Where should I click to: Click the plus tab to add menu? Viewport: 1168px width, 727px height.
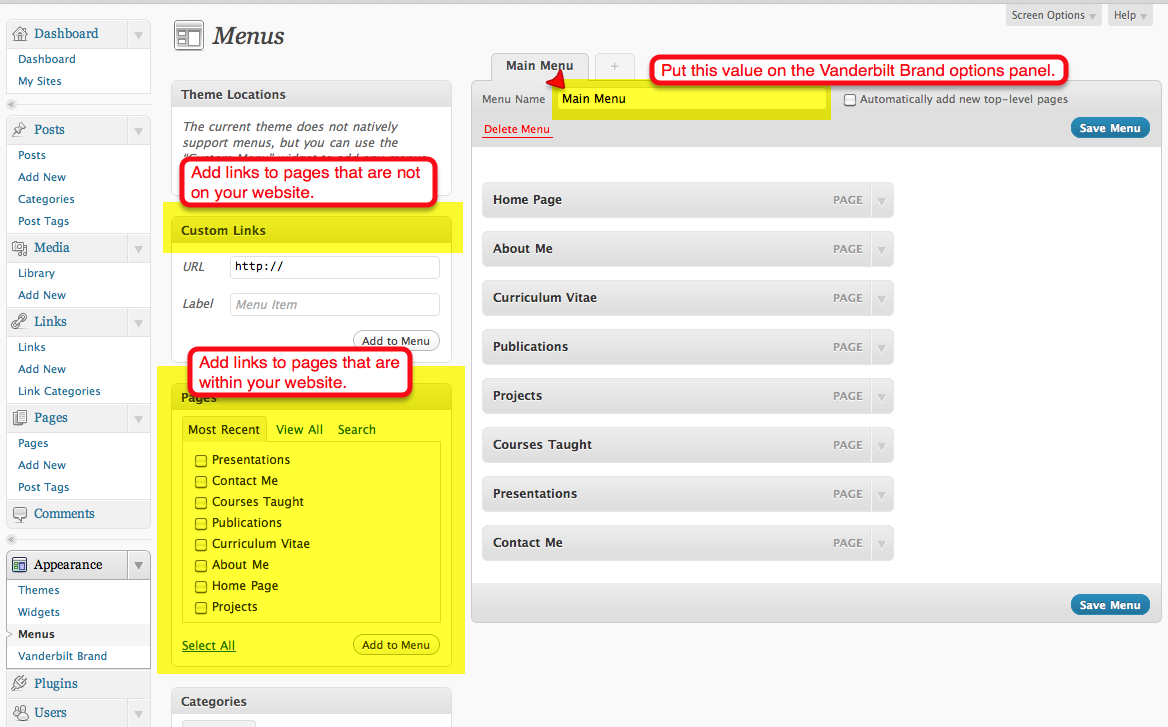pos(614,66)
